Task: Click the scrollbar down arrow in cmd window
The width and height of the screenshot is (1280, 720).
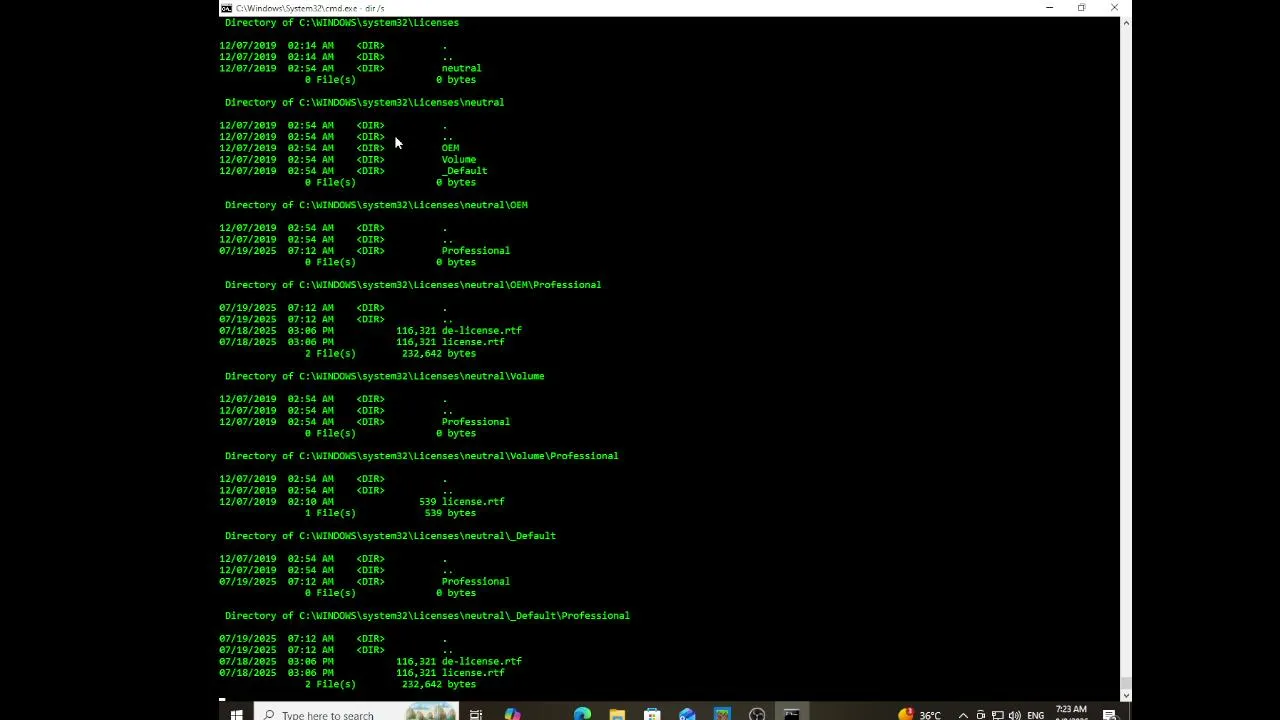Action: [1125, 695]
